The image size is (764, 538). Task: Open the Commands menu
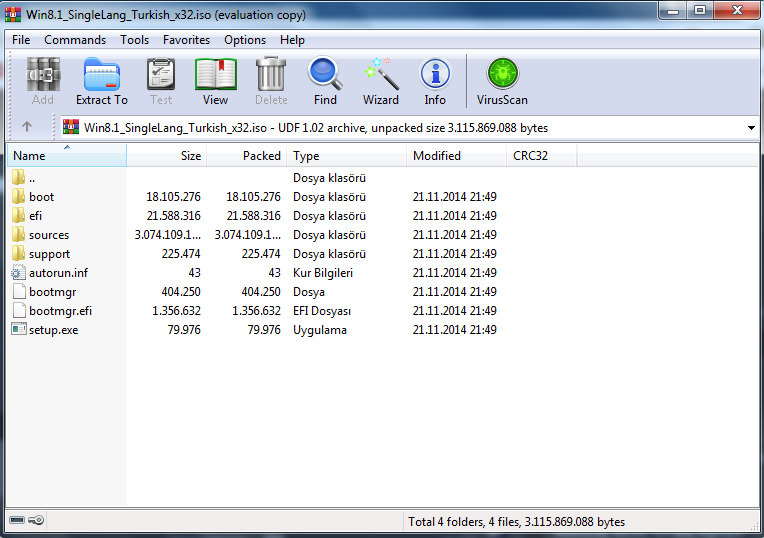(75, 40)
